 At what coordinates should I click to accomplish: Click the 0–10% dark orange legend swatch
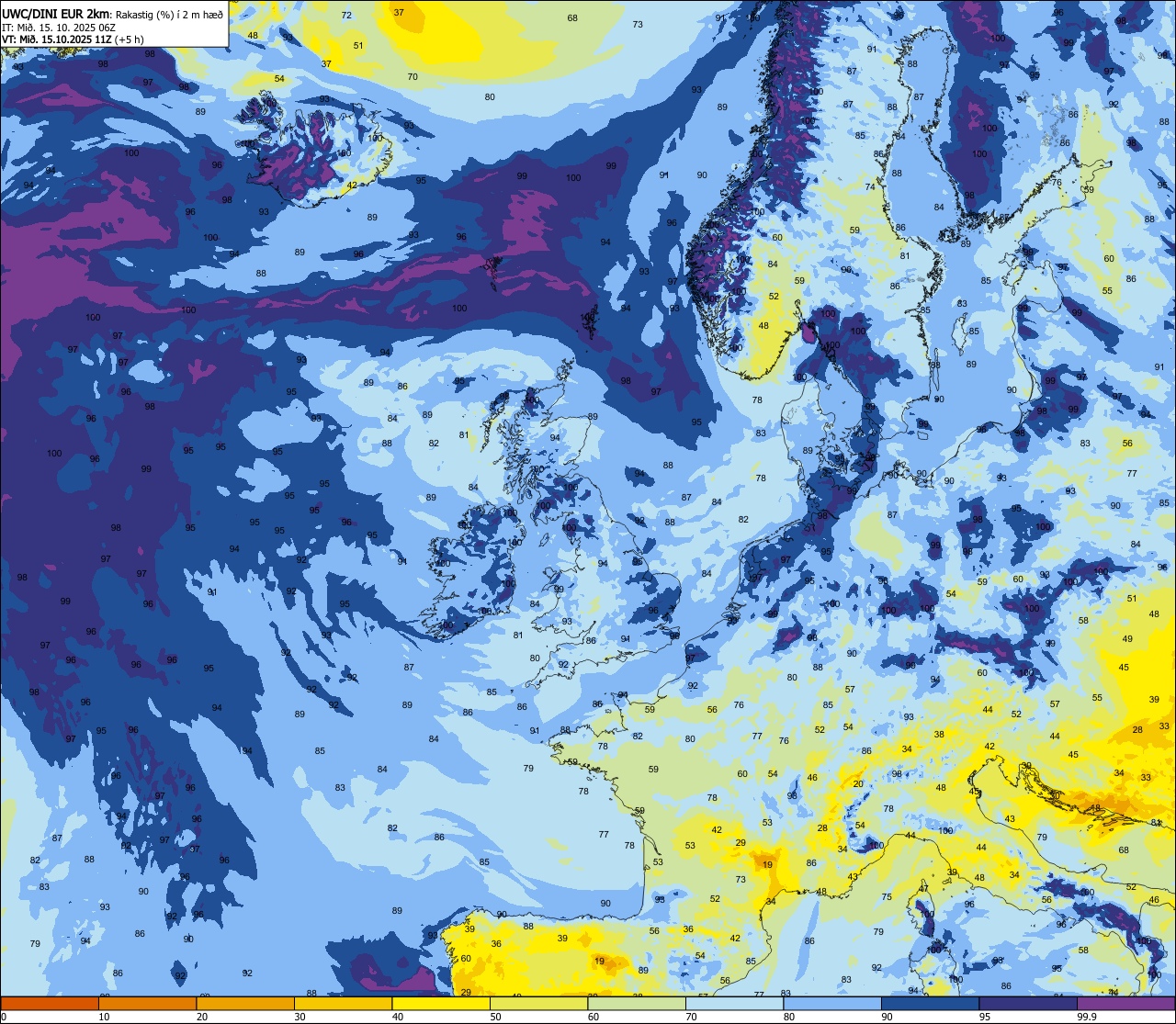[x=50, y=1004]
